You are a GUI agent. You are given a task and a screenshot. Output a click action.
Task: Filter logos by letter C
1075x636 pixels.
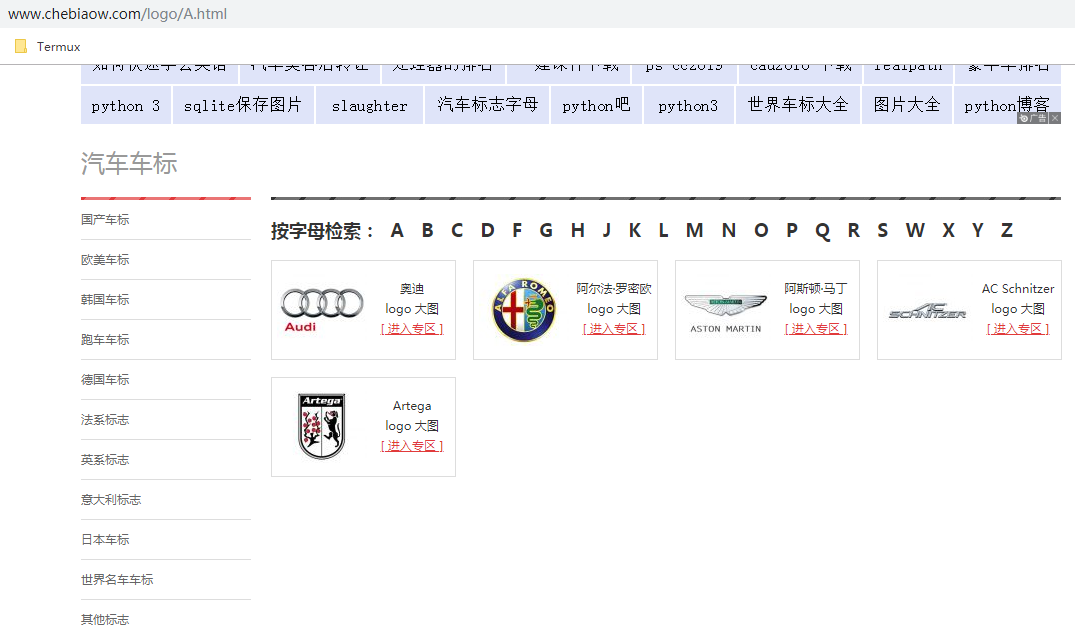click(x=457, y=230)
